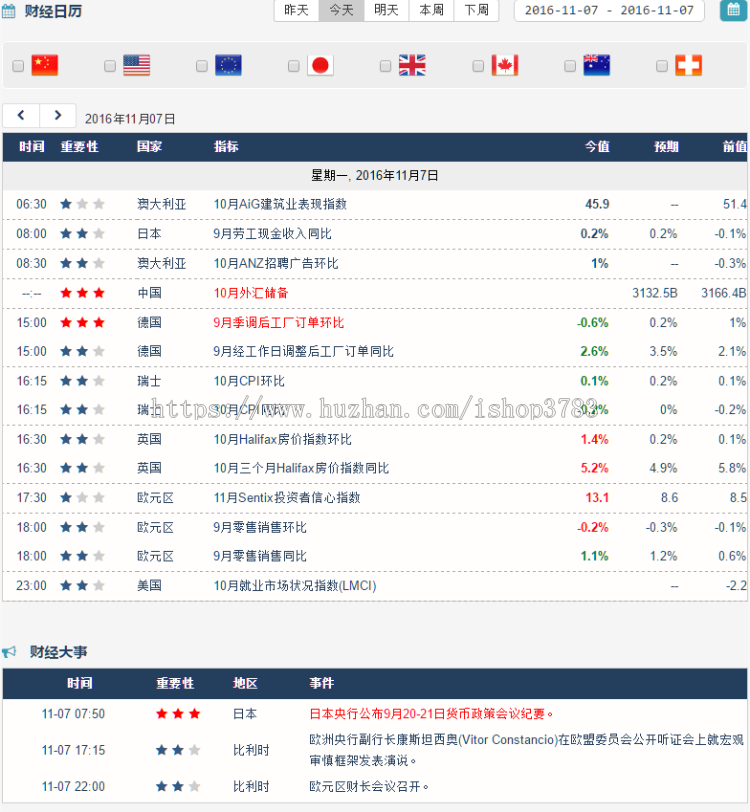Click importance stars in 10月AiG建筑业表现指数 row
The image size is (750, 812).
point(82,204)
